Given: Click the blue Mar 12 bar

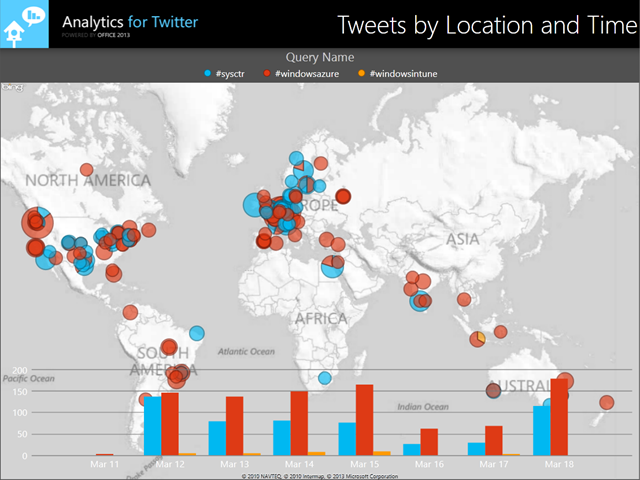Looking at the screenshot, I should 152,426.
